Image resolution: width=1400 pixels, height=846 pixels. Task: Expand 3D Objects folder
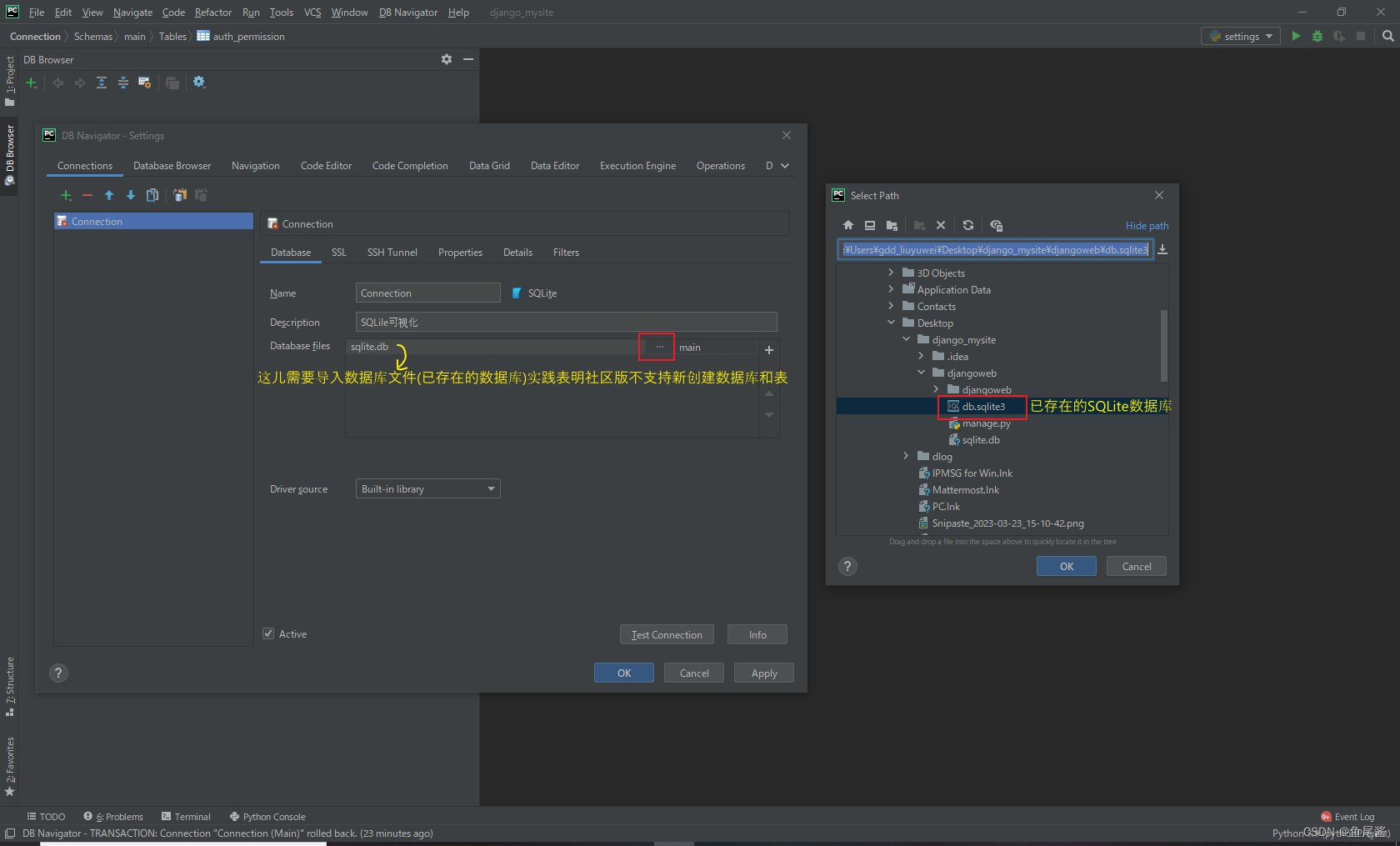[891, 273]
